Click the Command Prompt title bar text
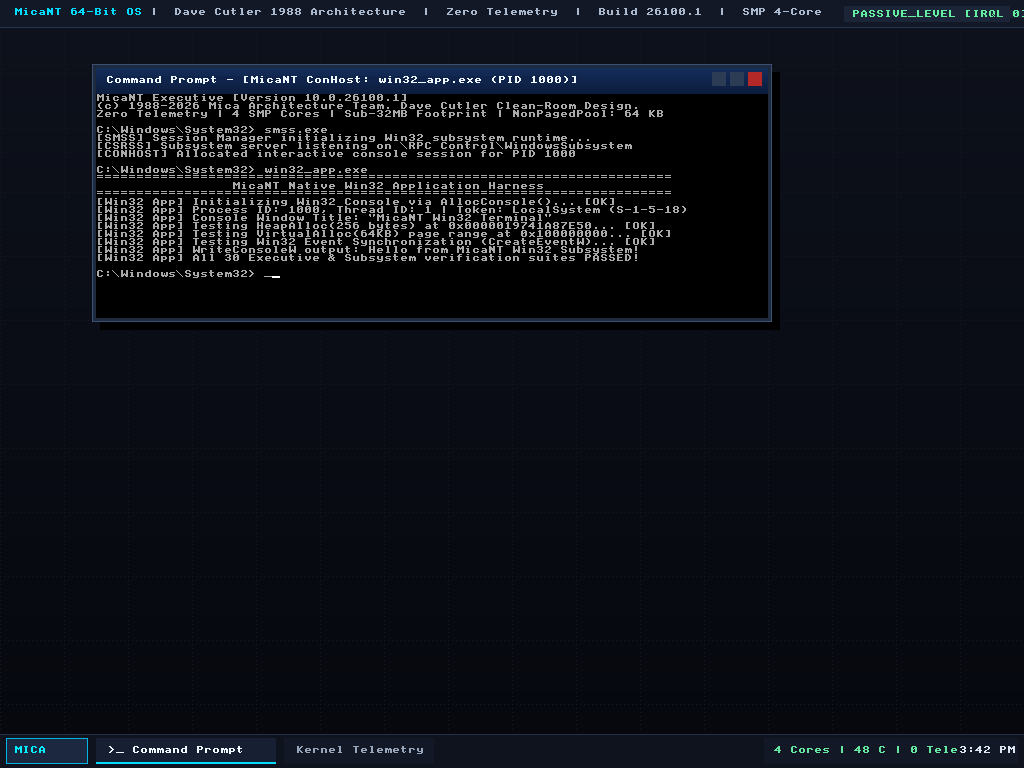 click(342, 80)
